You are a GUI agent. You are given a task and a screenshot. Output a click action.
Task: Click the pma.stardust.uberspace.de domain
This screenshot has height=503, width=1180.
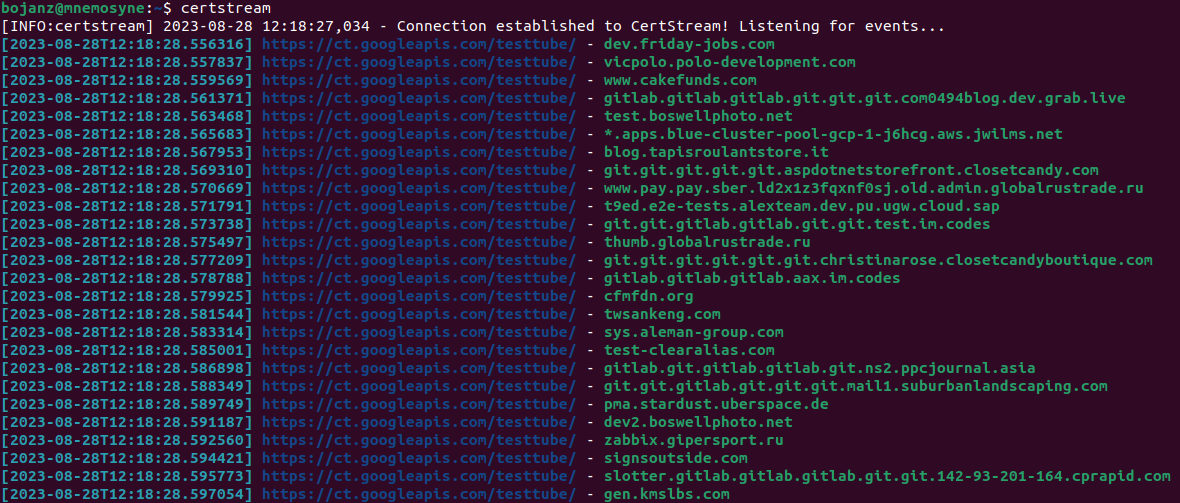(716, 404)
